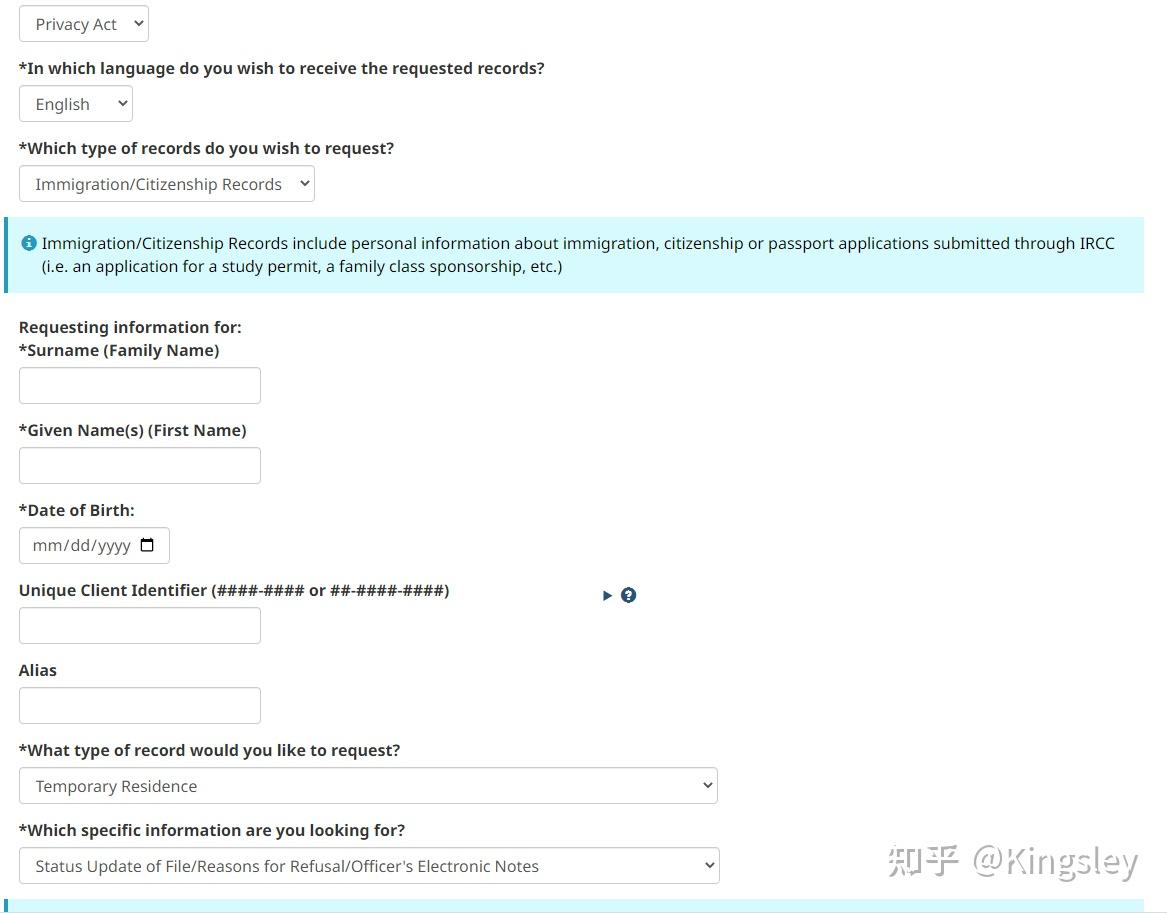The width and height of the screenshot is (1167, 913).
Task: Focus the Surname (Family Name) text box
Action: coord(140,386)
